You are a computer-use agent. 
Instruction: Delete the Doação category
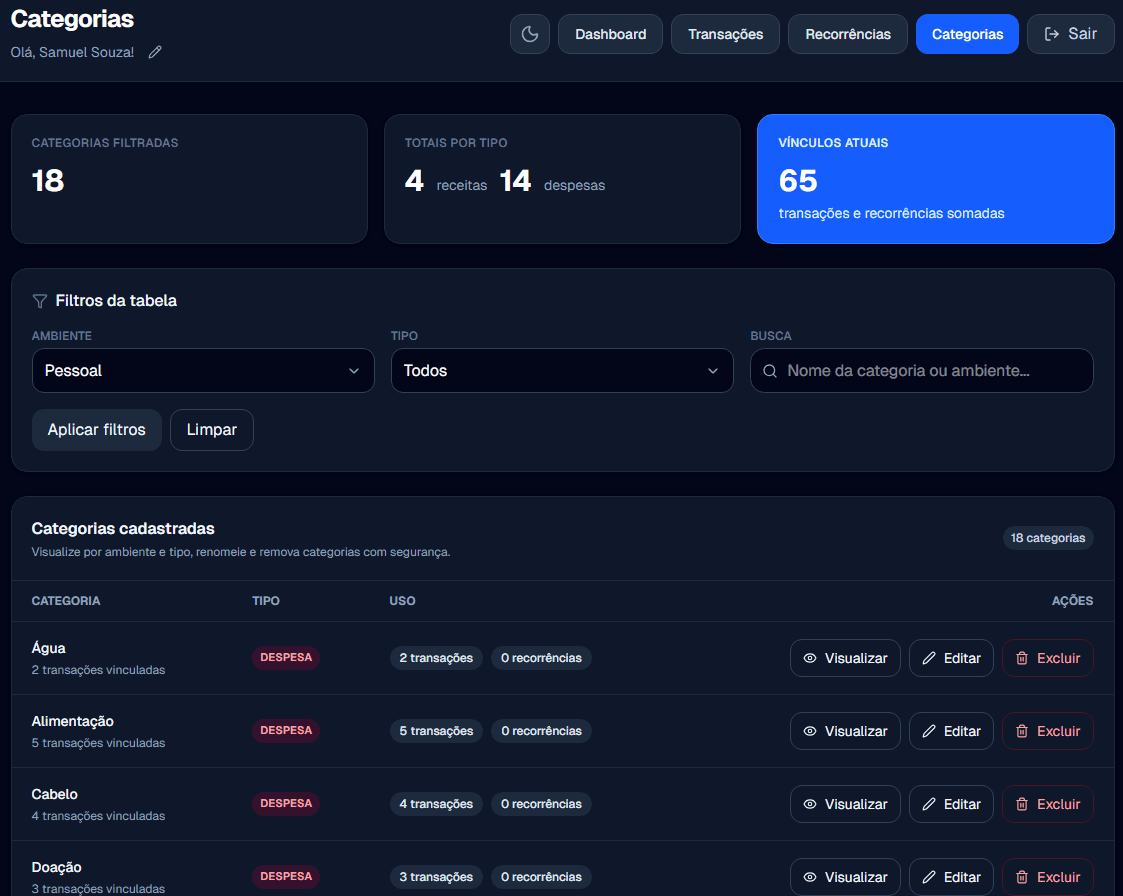click(1048, 877)
